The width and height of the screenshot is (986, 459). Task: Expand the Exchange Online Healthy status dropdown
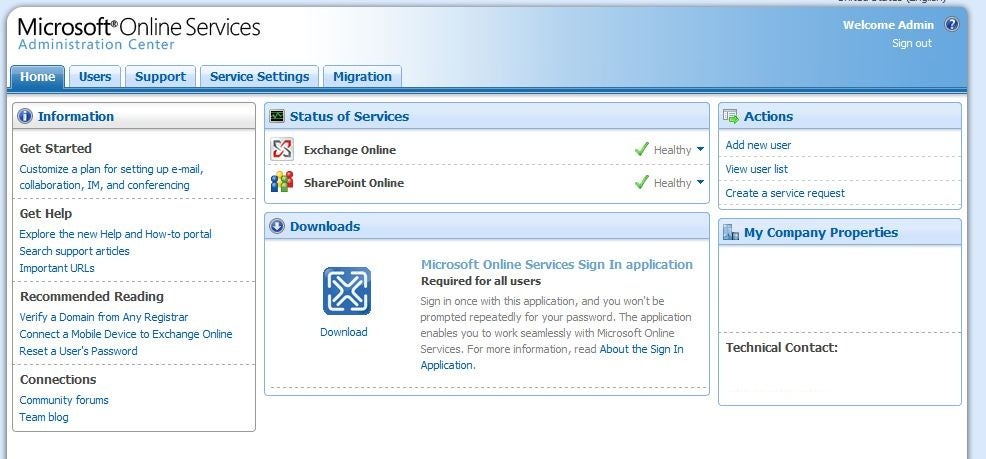701,150
